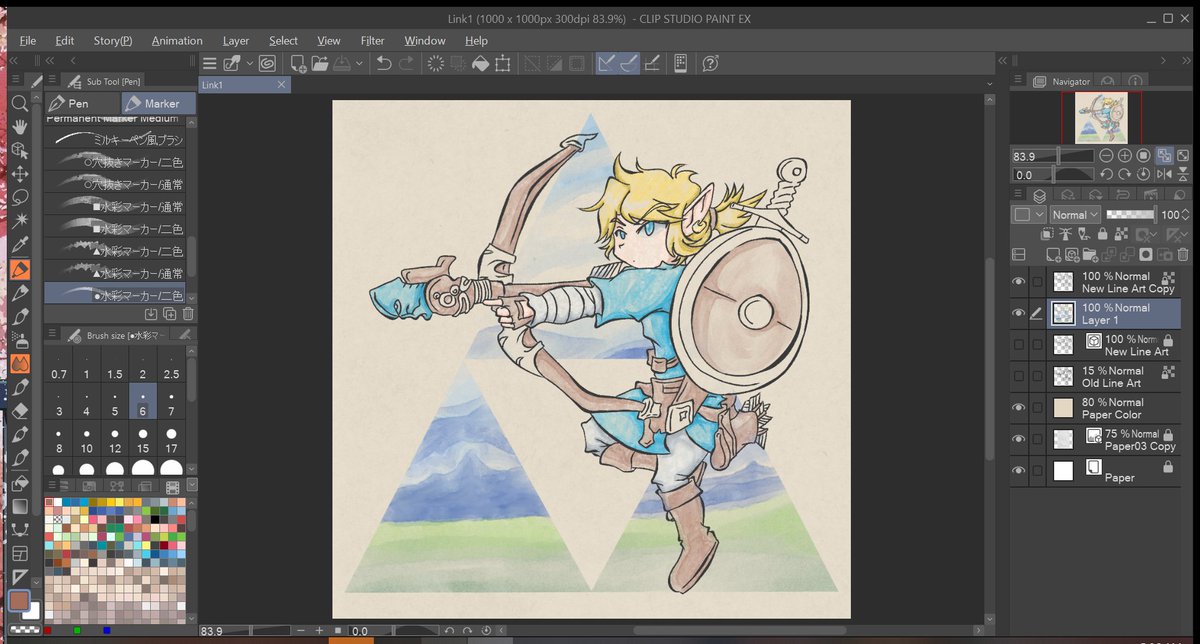This screenshot has width=1200, height=644.
Task: Show the New Line Art layer
Action: click(x=1019, y=345)
